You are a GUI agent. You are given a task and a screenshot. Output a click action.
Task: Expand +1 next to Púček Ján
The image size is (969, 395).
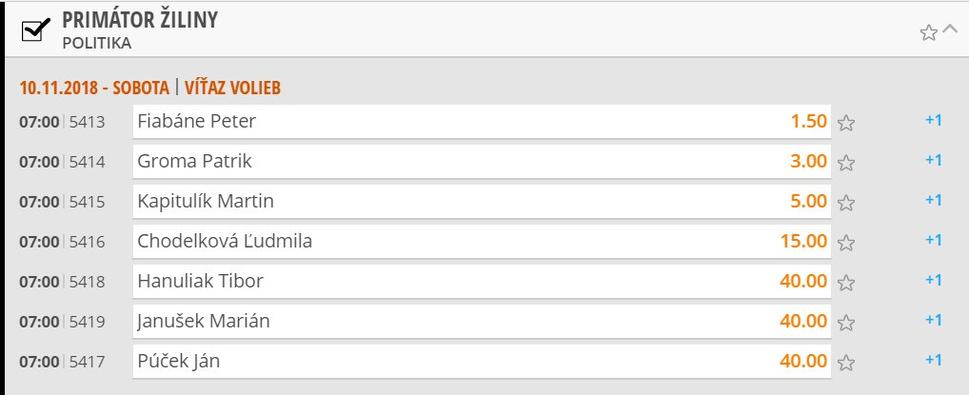(933, 360)
